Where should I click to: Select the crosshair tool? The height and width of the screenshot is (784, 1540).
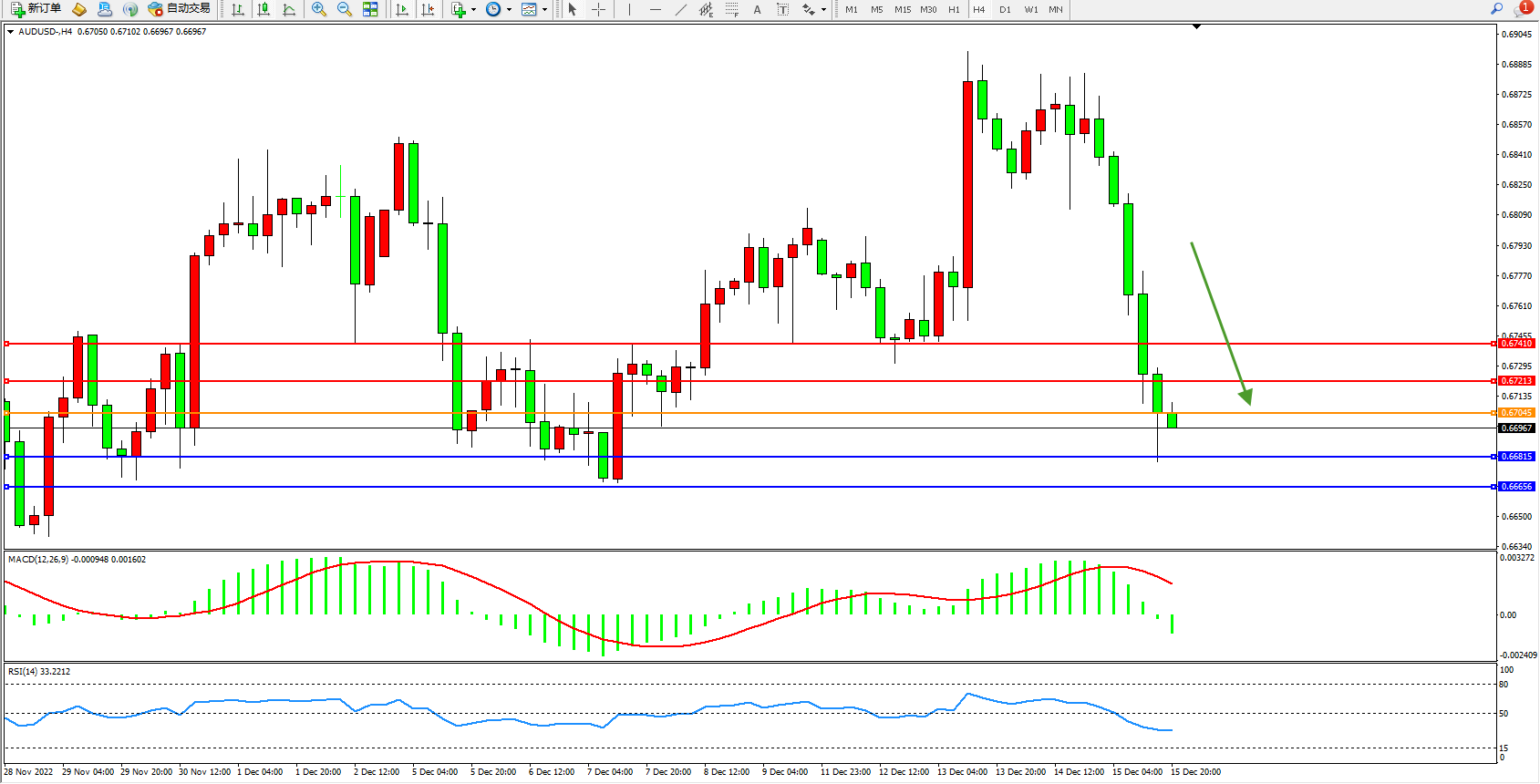[x=599, y=9]
